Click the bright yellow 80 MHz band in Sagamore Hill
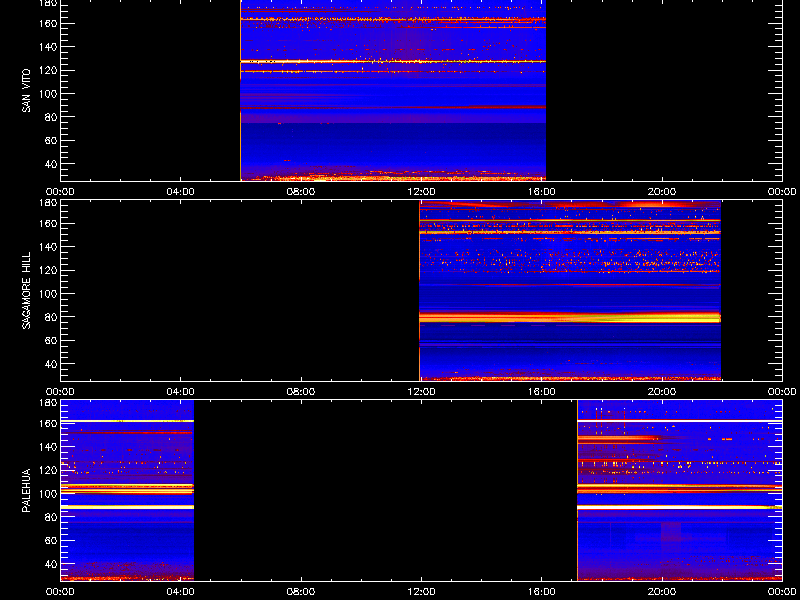Image resolution: width=800 pixels, height=600 pixels. pos(570,317)
